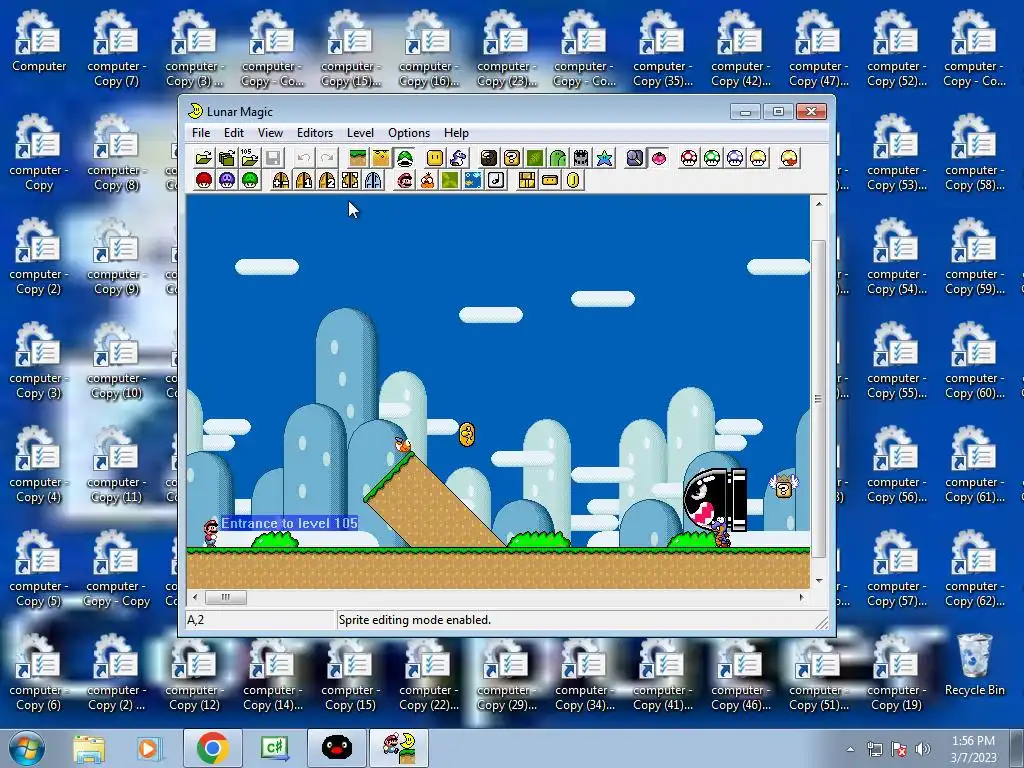Select the winged question block sprite
This screenshot has width=1024, height=768.
pyautogui.click(x=784, y=487)
